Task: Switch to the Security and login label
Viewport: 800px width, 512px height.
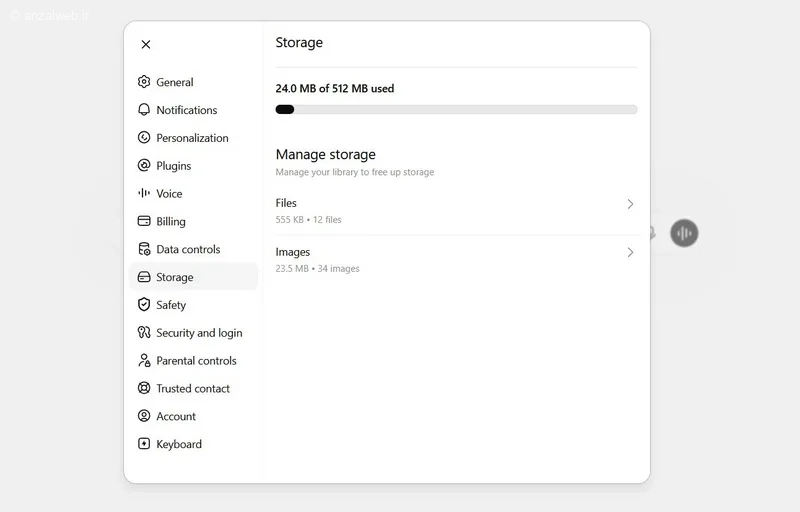Action: pyautogui.click(x=199, y=333)
